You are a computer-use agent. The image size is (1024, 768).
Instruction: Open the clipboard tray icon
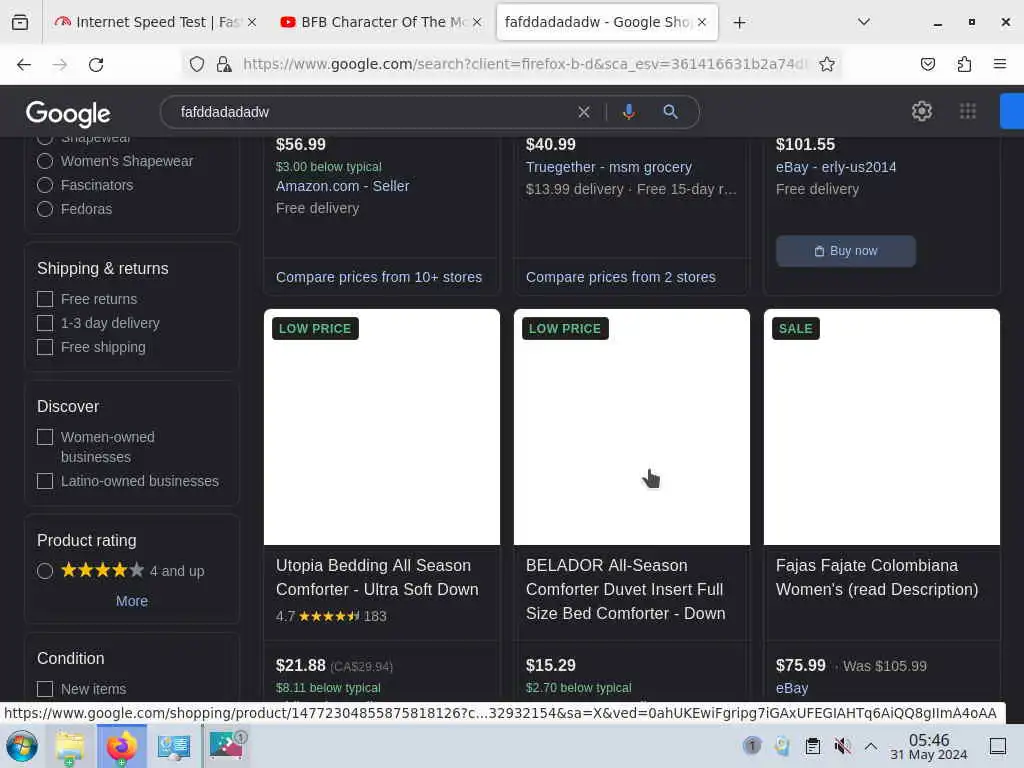(x=812, y=746)
